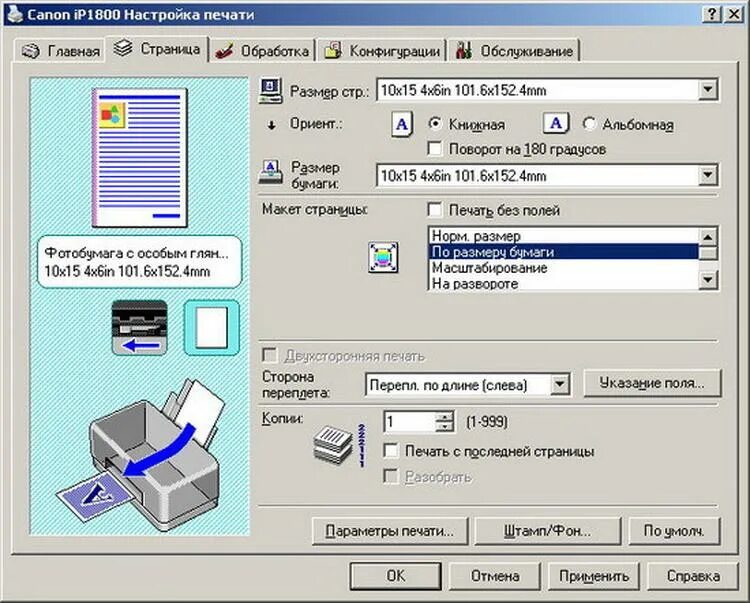Click the page preview thumbnail
750x603 pixels.
[x=140, y=157]
